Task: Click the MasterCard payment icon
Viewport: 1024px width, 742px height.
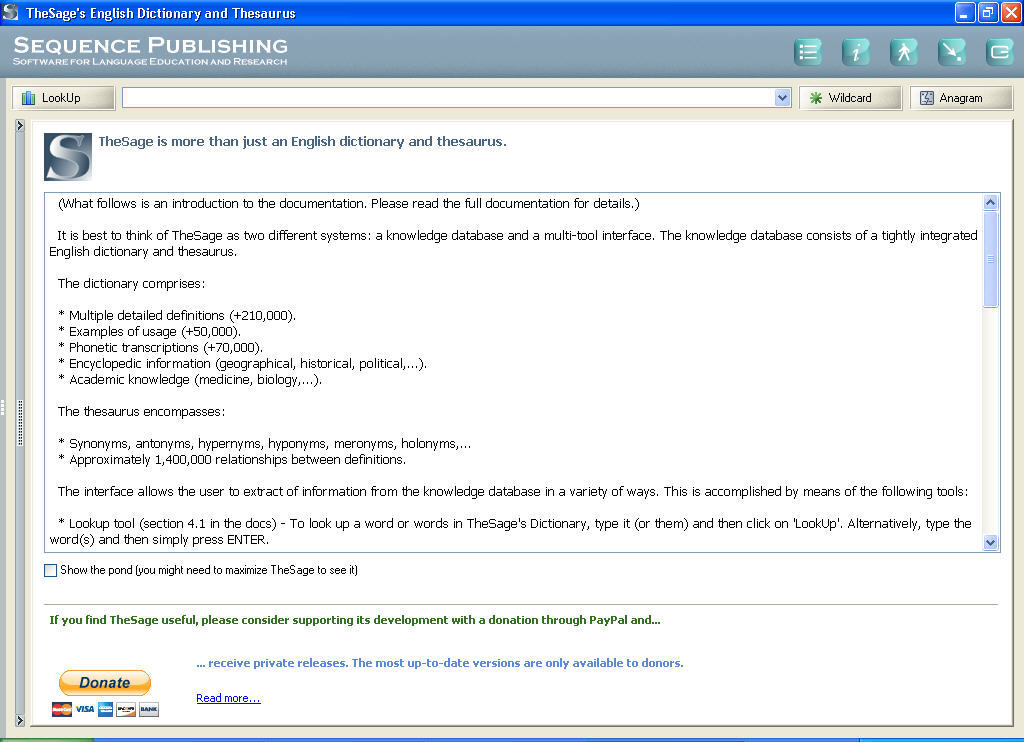Action: pyautogui.click(x=62, y=709)
